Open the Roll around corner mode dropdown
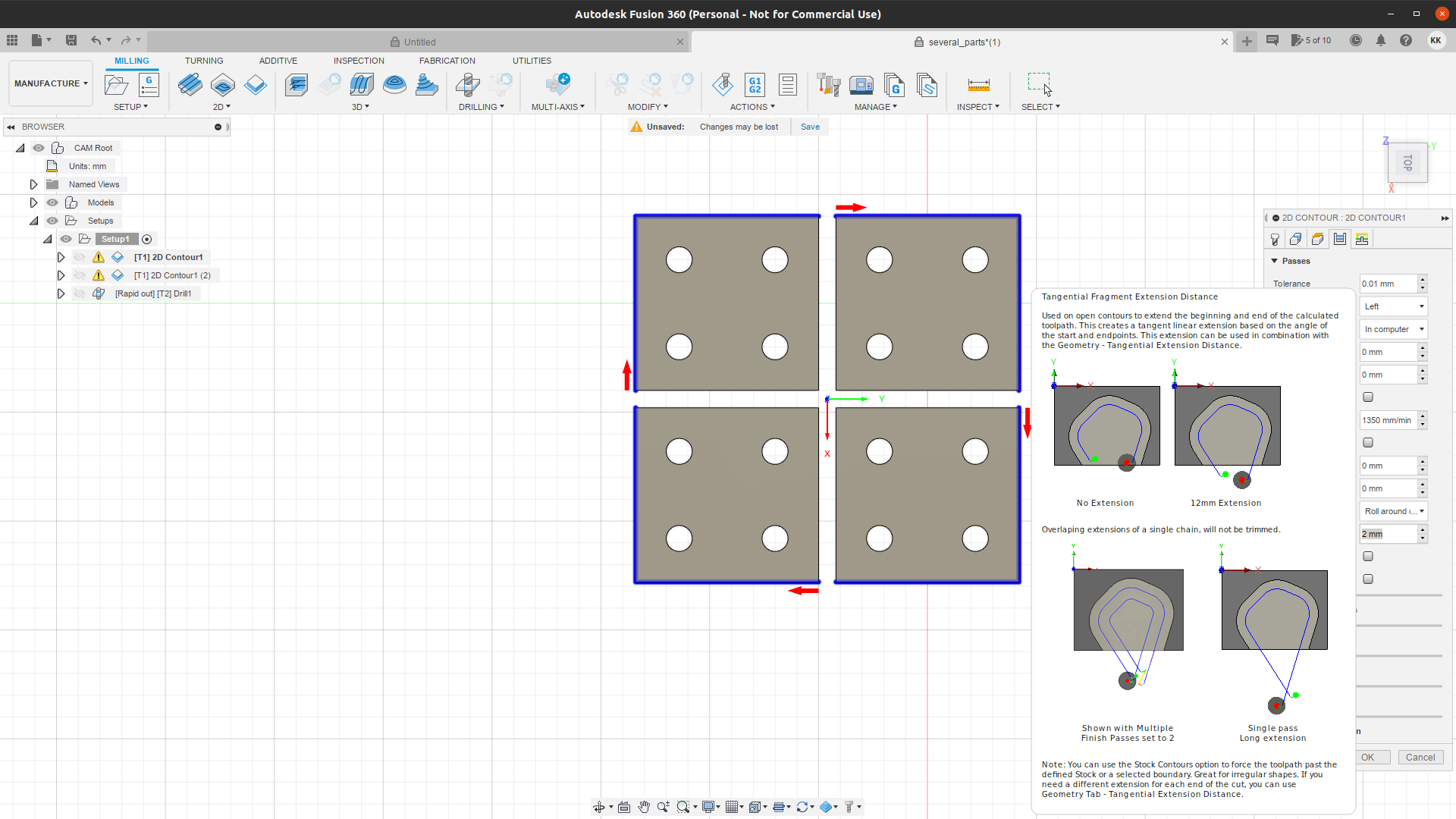Viewport: 1456px width, 819px height. click(1393, 511)
